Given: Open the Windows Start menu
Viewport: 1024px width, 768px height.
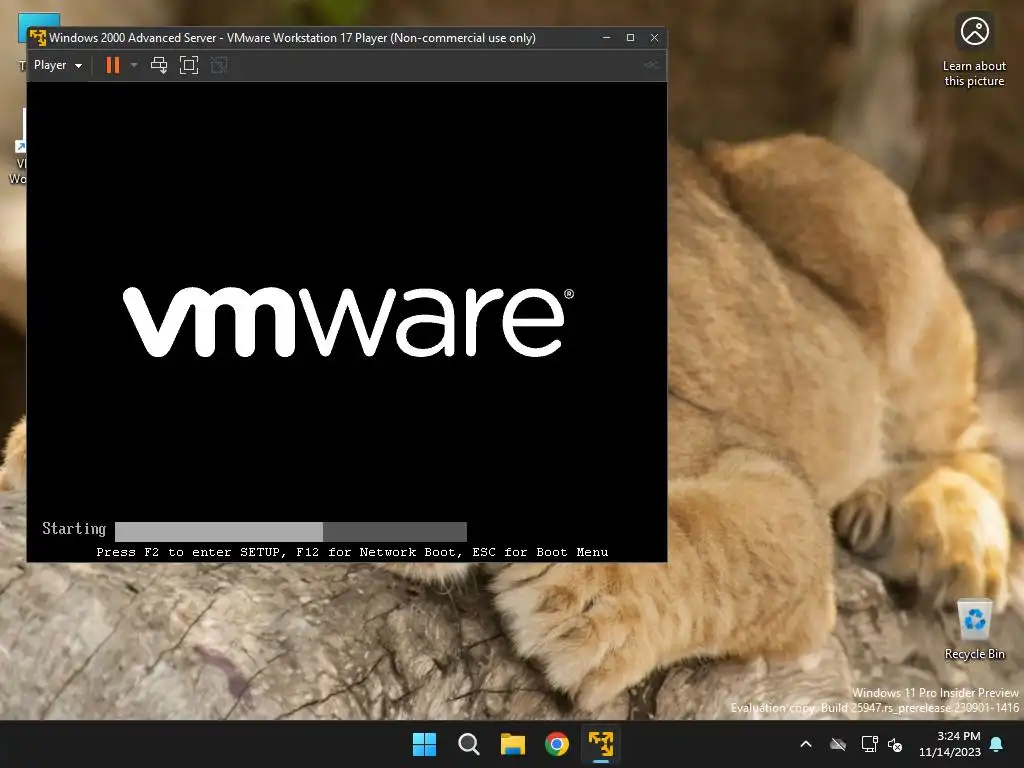Looking at the screenshot, I should pos(424,744).
